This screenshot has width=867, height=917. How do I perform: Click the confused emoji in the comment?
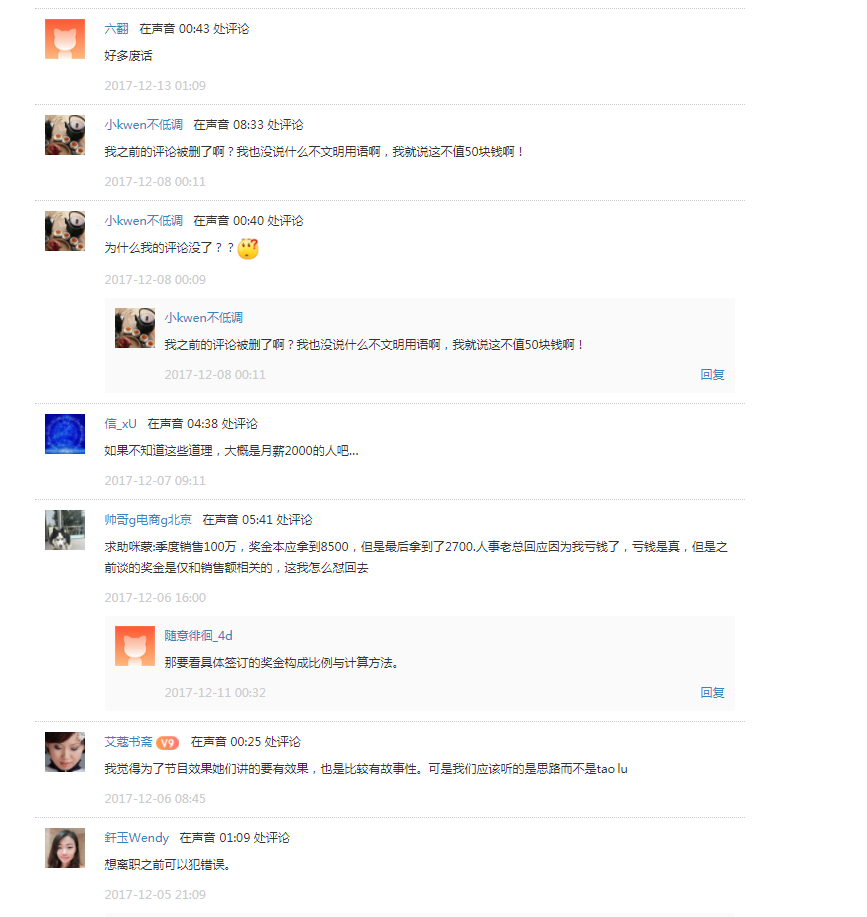(248, 249)
